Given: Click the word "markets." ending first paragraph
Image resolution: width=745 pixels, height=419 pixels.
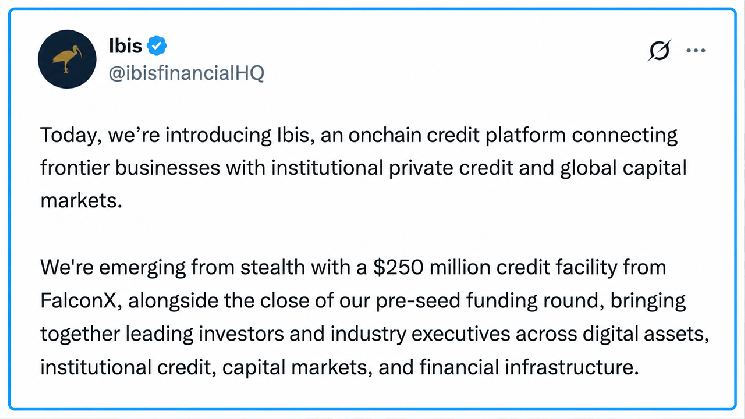Looking at the screenshot, I should [81, 201].
